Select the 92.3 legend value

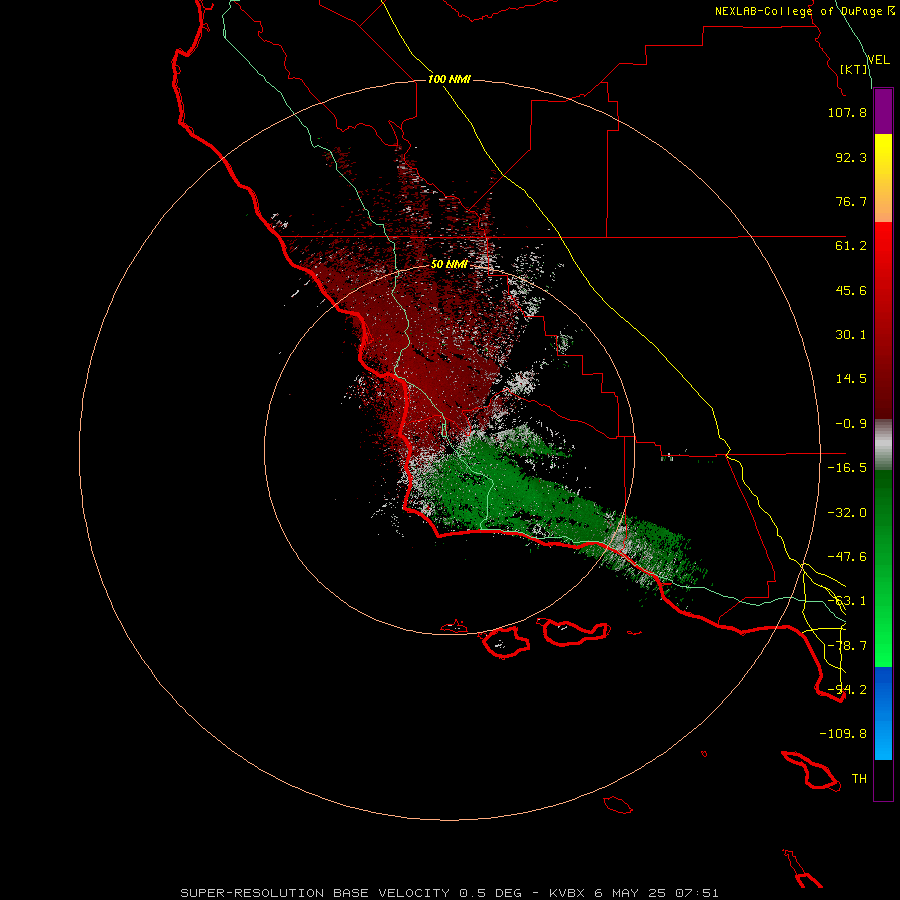pyautogui.click(x=851, y=157)
